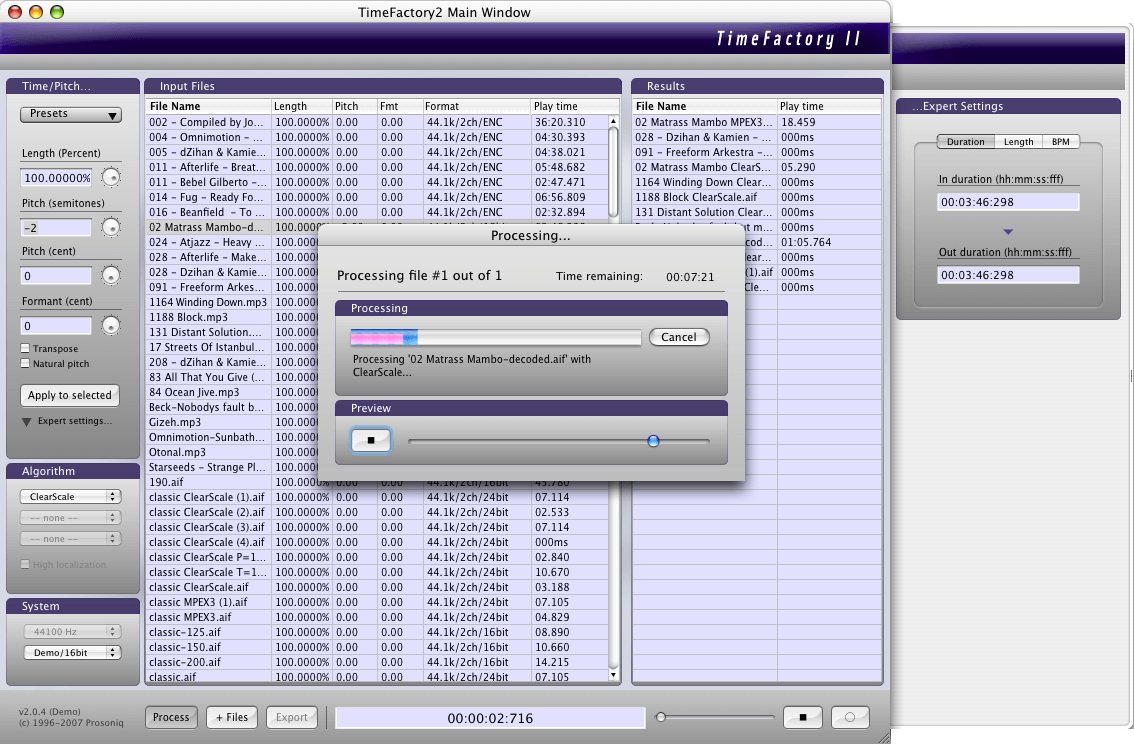Image resolution: width=1134 pixels, height=744 pixels.
Task: Click the Pitch semitones rotary knob
Action: click(x=111, y=228)
